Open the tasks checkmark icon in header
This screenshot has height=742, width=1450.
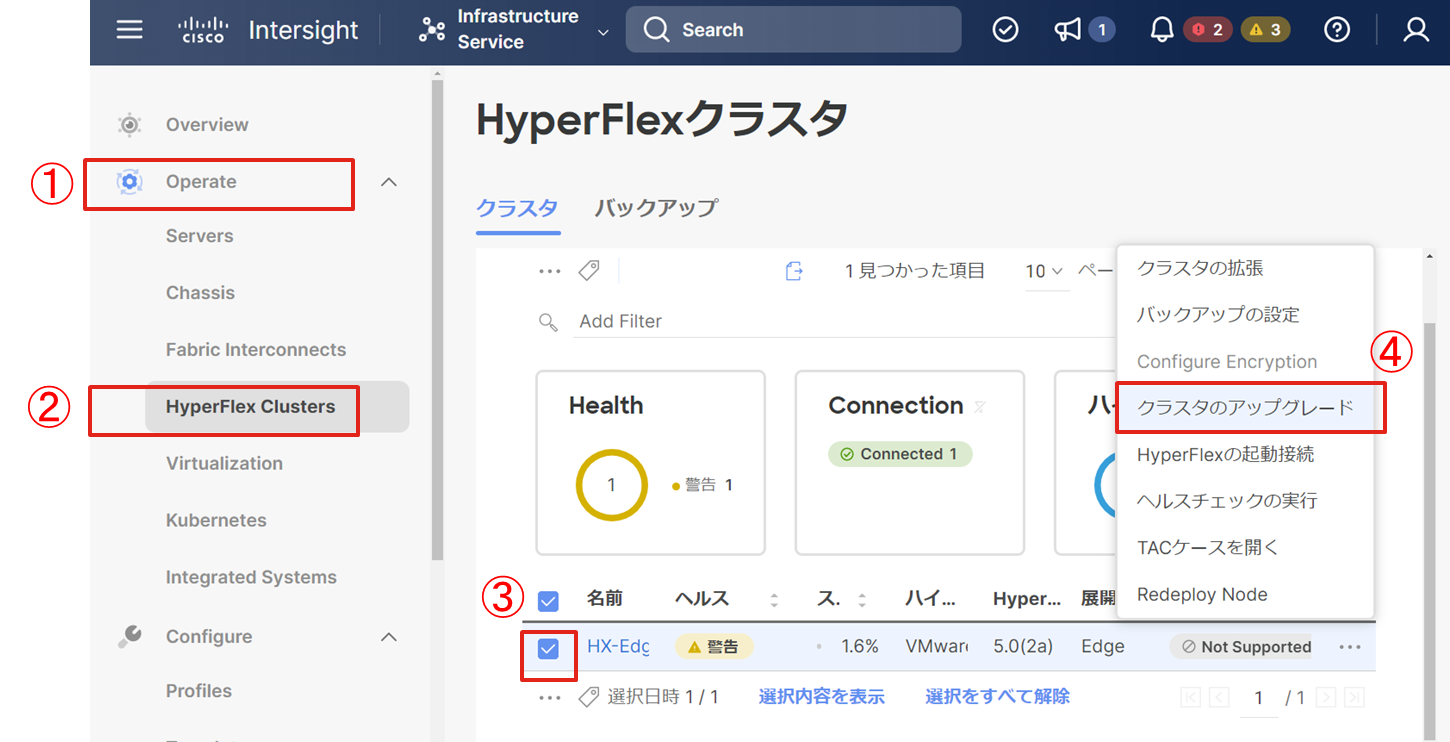(1005, 30)
